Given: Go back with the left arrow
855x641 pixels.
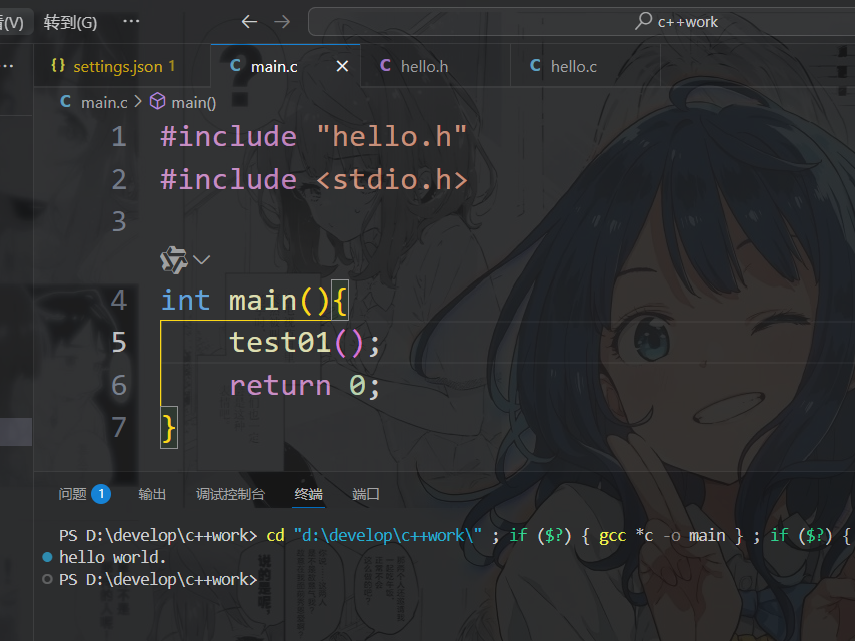Looking at the screenshot, I should click(x=249, y=22).
